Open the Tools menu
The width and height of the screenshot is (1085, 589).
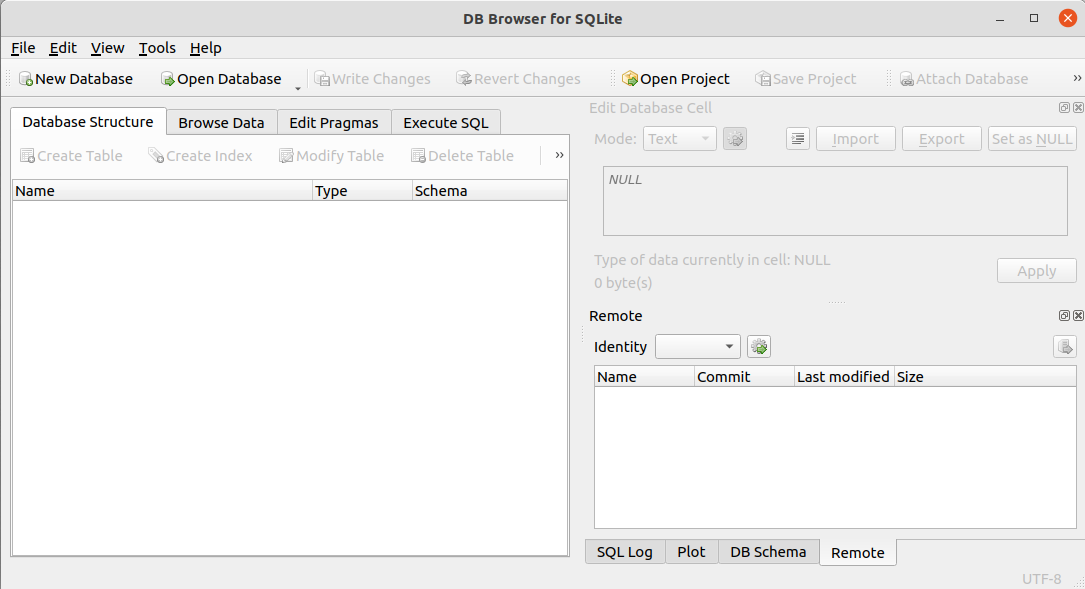tap(157, 48)
